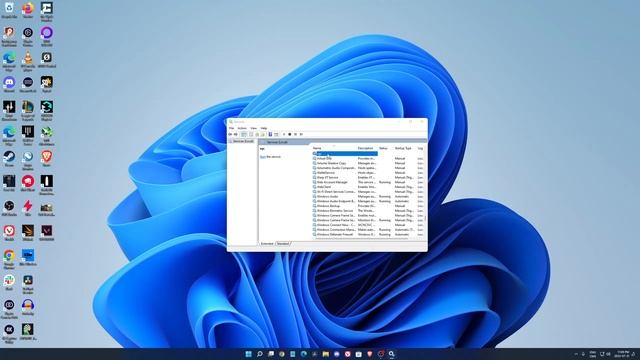Click the Restart Service toolbar icon
Image resolution: width=640 pixels, height=360 pixels.
(301, 134)
